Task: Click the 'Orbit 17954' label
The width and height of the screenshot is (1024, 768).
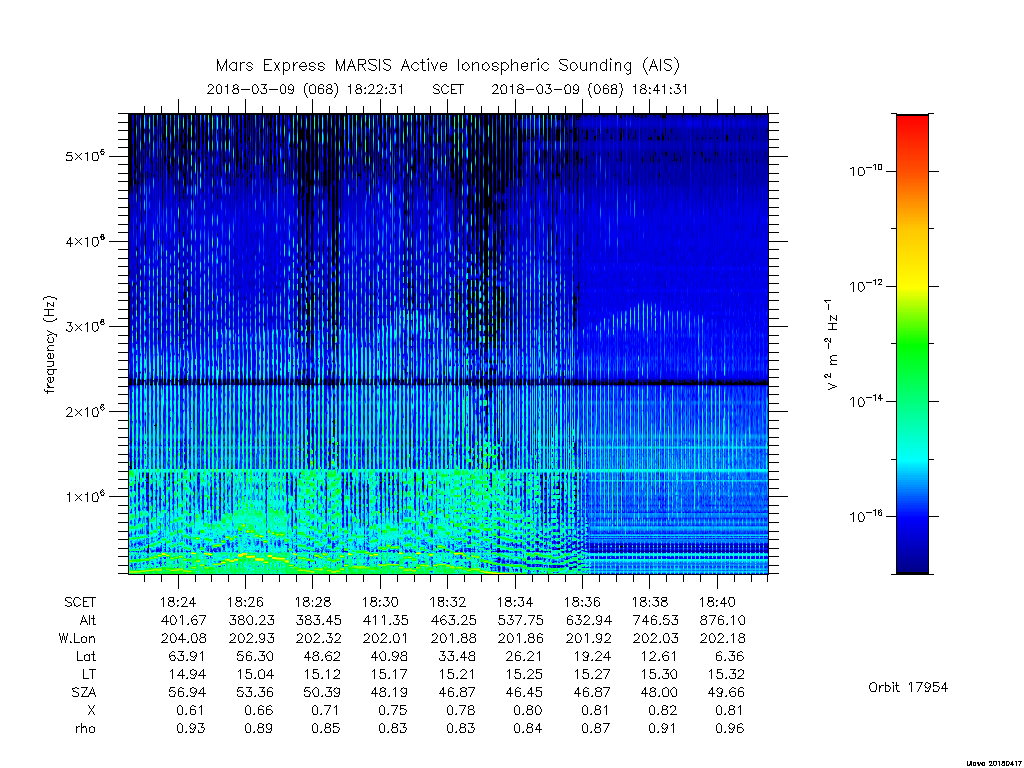Action: pos(908,687)
